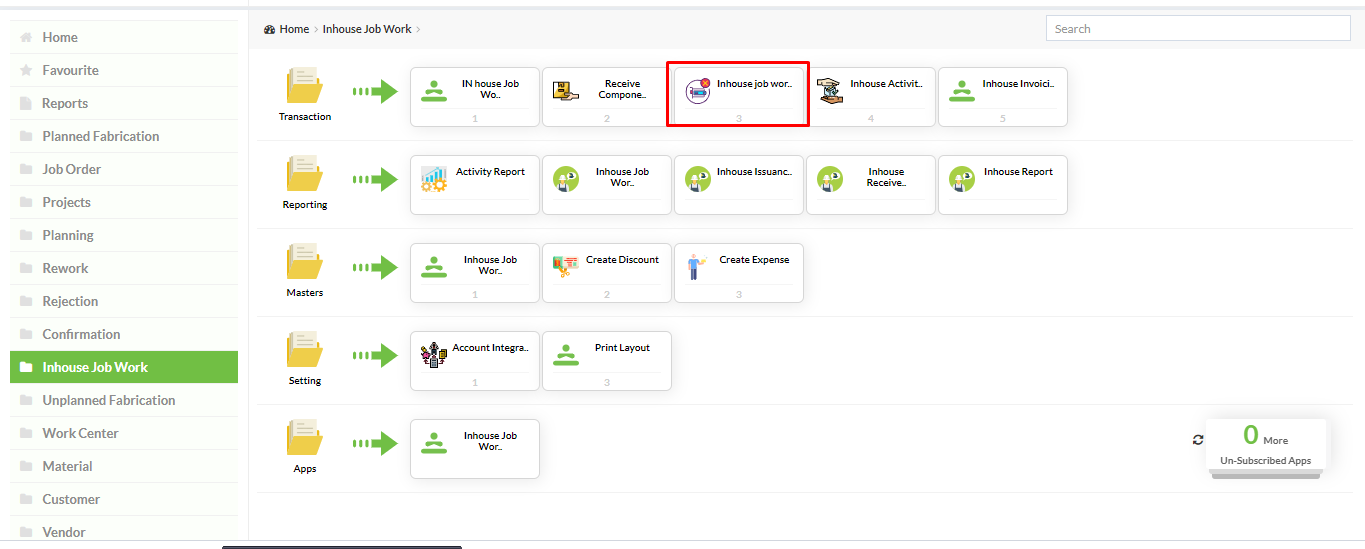Screen dimensions: 1365x549
Task: Open Create Discount tile
Action: coord(607,273)
